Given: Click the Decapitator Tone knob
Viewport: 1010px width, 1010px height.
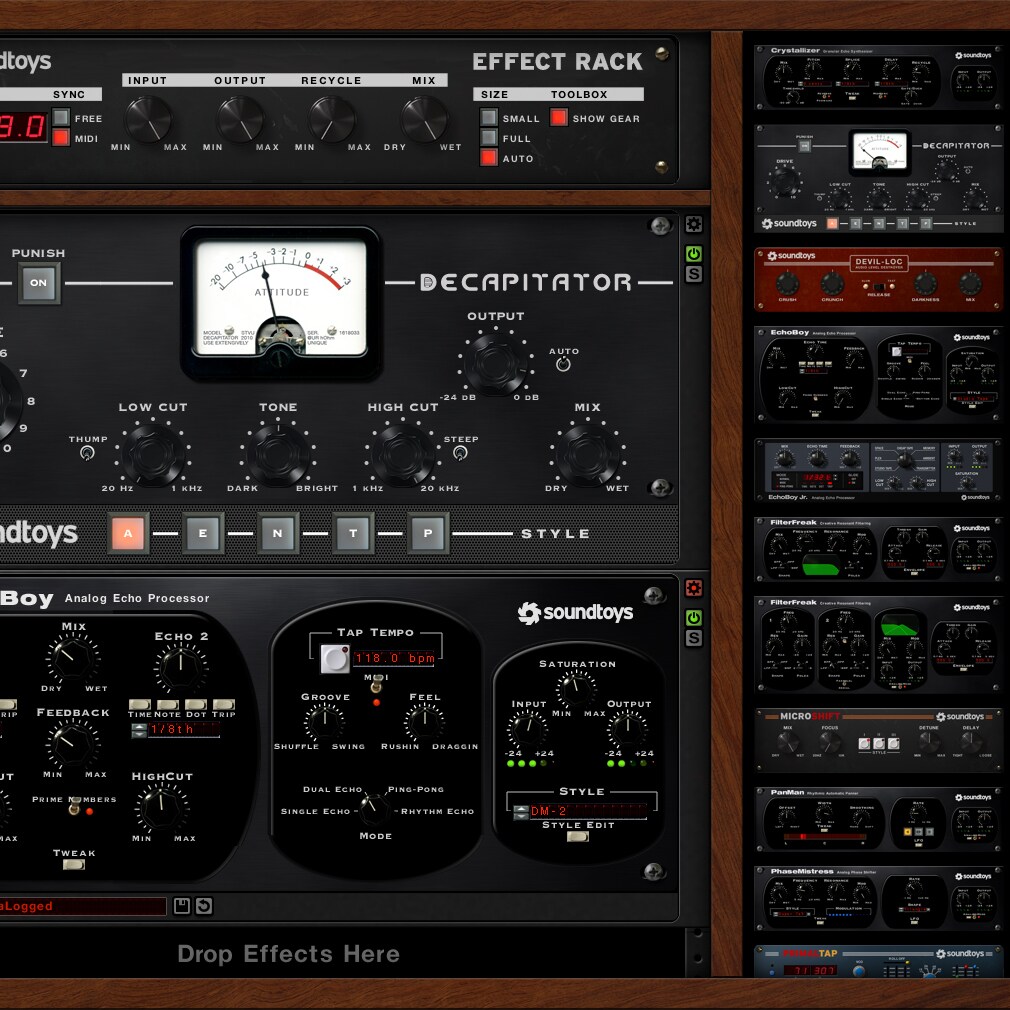Looking at the screenshot, I should pos(278,454).
